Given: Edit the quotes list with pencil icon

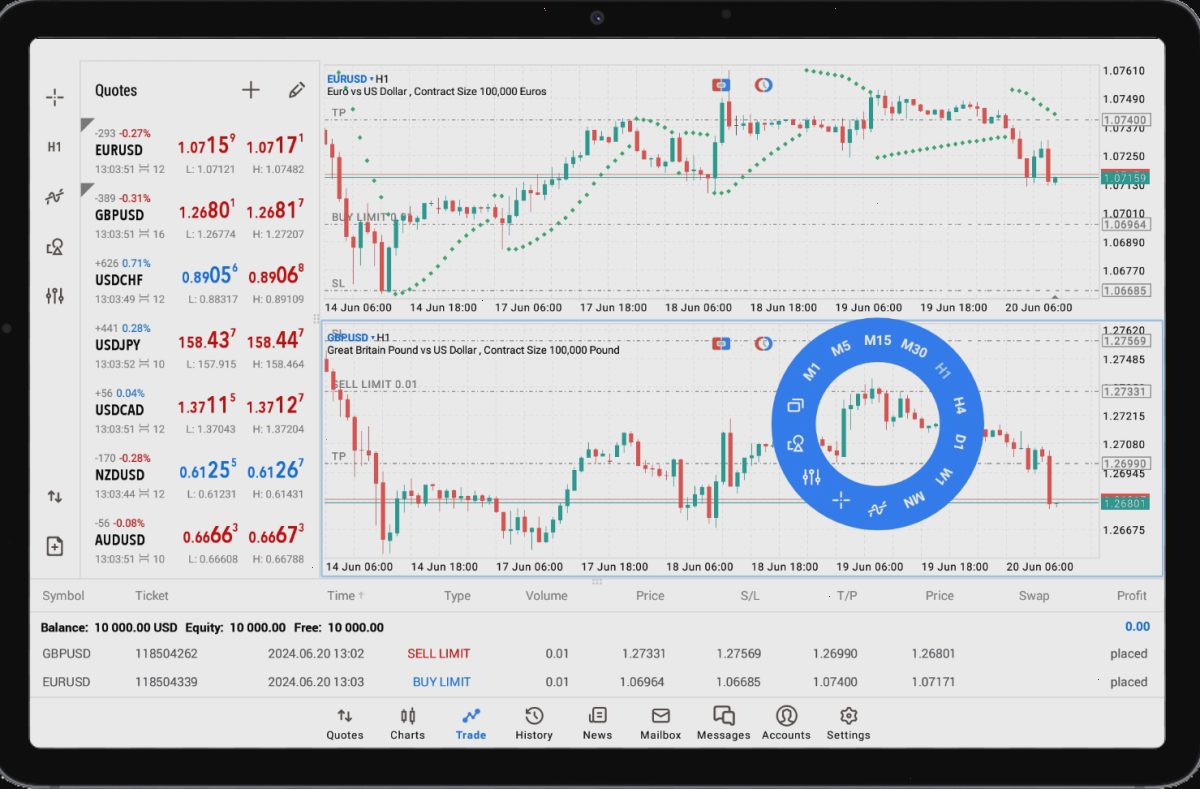Looking at the screenshot, I should tap(296, 90).
